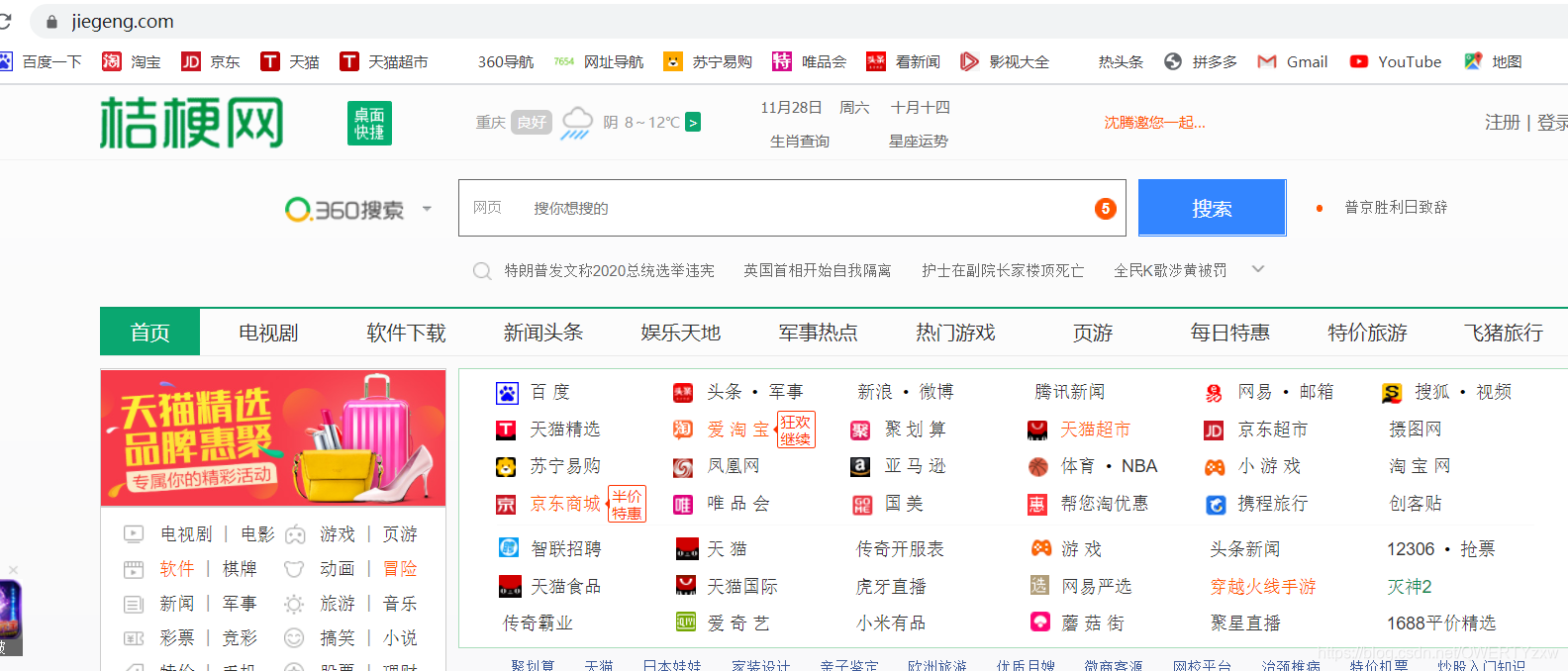
Task: Click the 搜狐 · 视频 icon
Action: click(x=1392, y=393)
